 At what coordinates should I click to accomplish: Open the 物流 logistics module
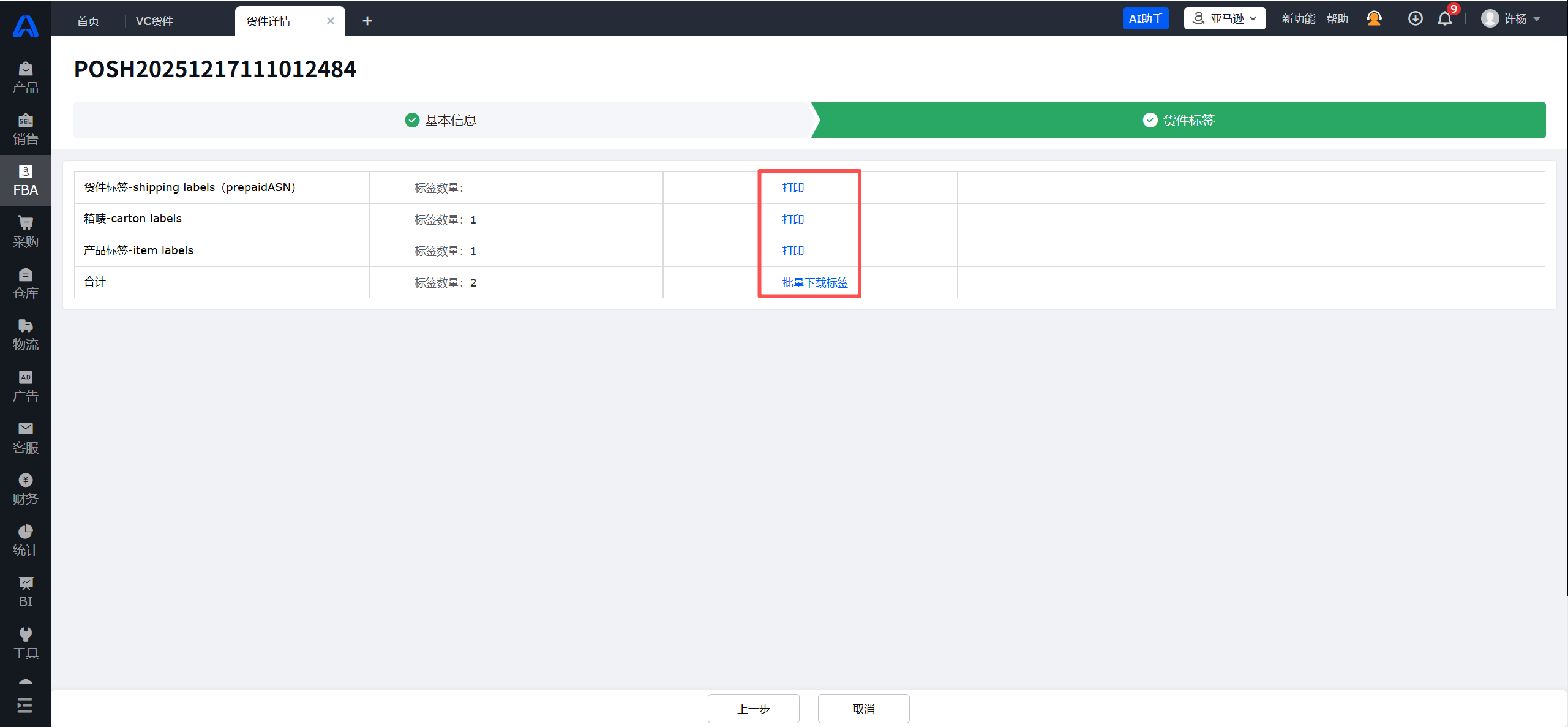pyautogui.click(x=25, y=335)
